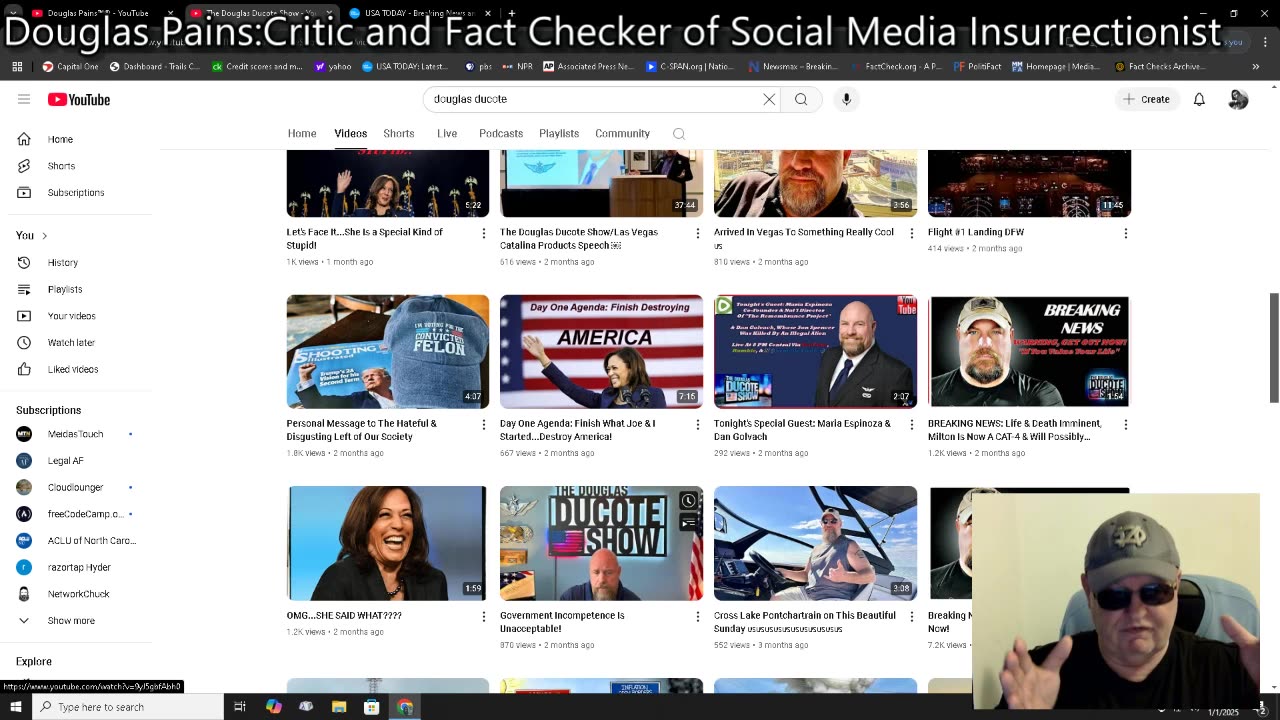The height and width of the screenshot is (720, 1280).
Task: Open the channel Podcasts tab
Action: coord(501,133)
